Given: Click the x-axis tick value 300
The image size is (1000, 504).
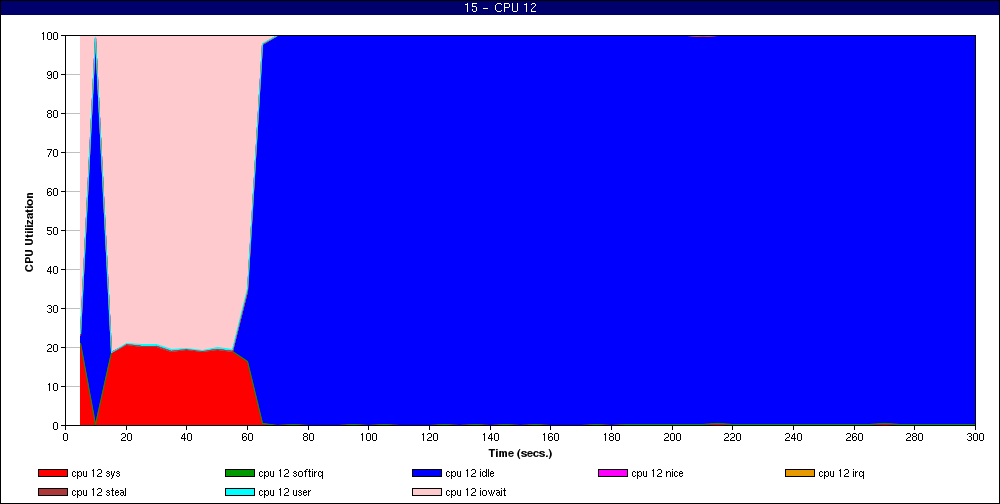Looking at the screenshot, I should coord(975,438).
